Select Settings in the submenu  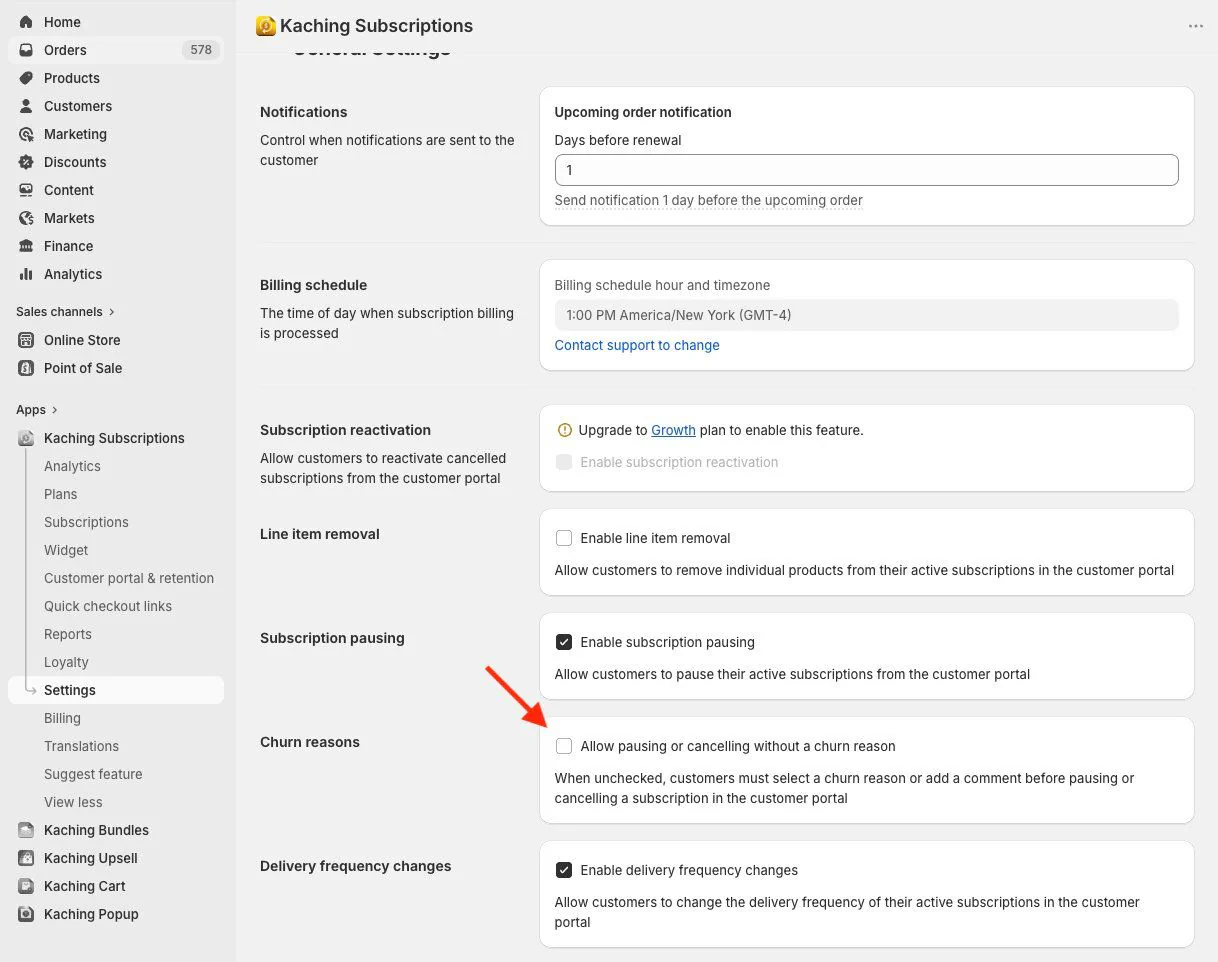click(x=116, y=690)
